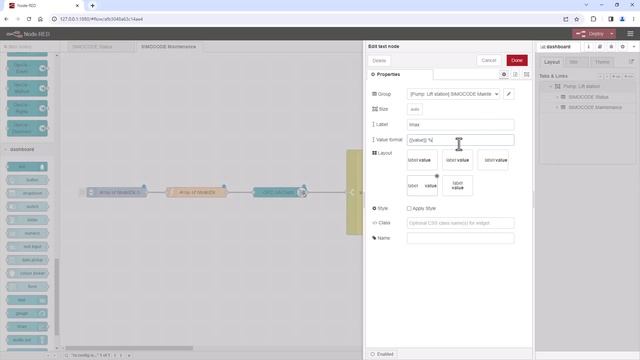Choose the right-aligned label value layout
The image size is (640, 360).
tap(493, 160)
